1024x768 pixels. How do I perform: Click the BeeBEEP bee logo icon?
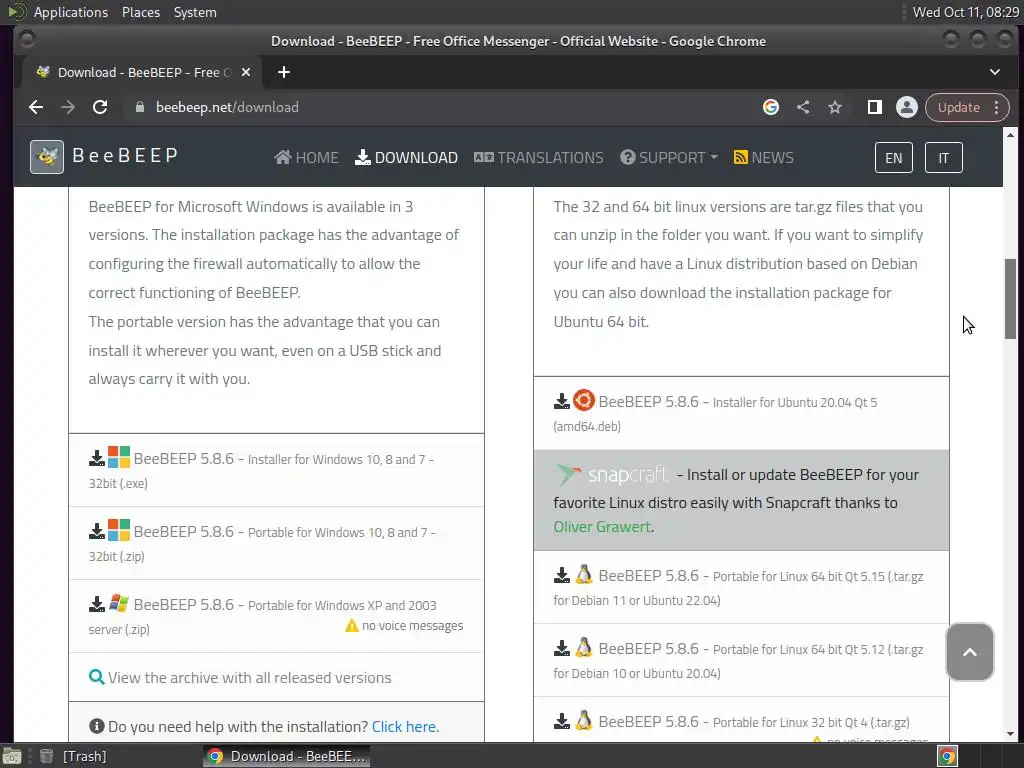pos(47,157)
